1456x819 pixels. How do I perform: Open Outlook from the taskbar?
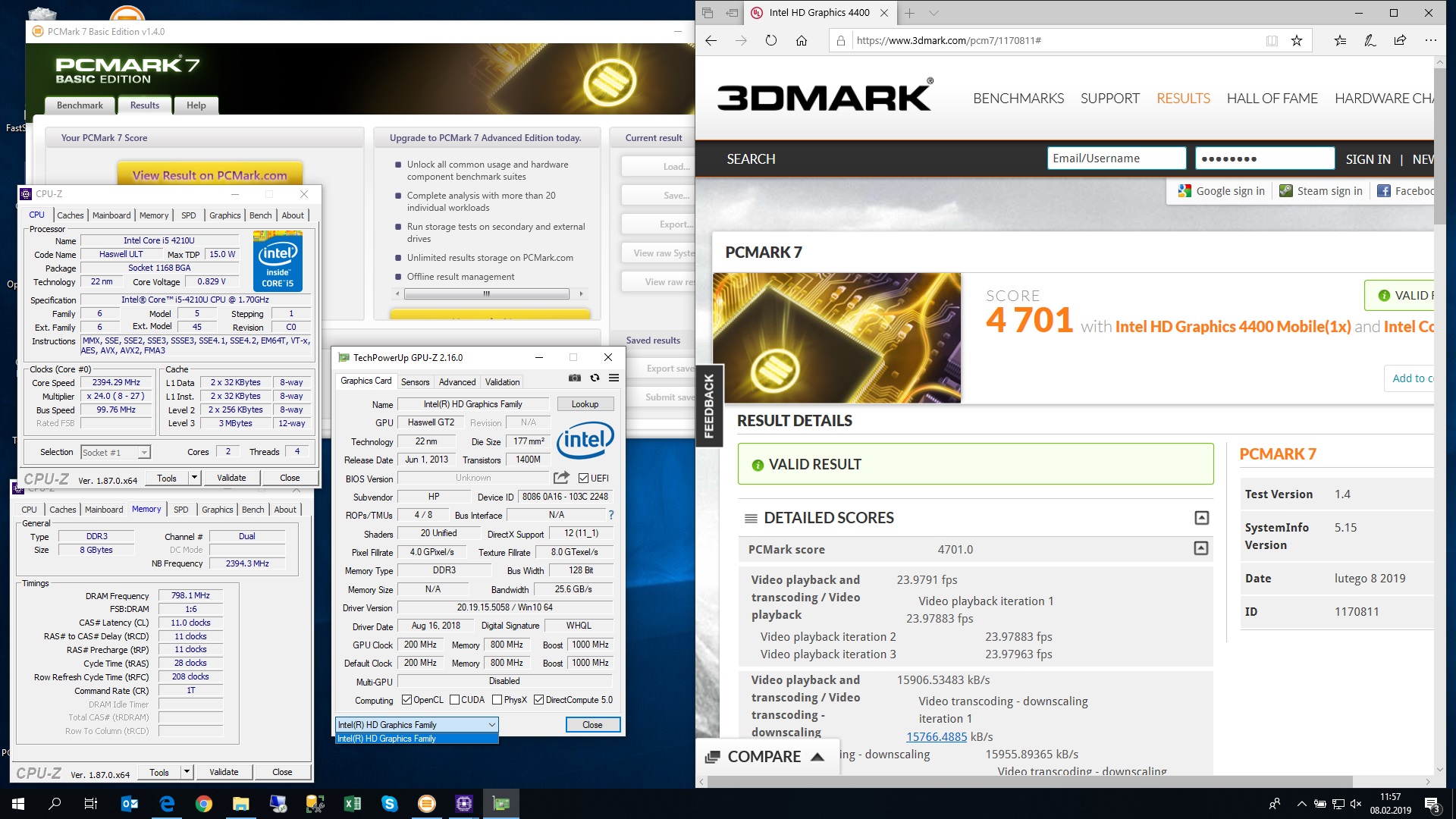pyautogui.click(x=130, y=804)
